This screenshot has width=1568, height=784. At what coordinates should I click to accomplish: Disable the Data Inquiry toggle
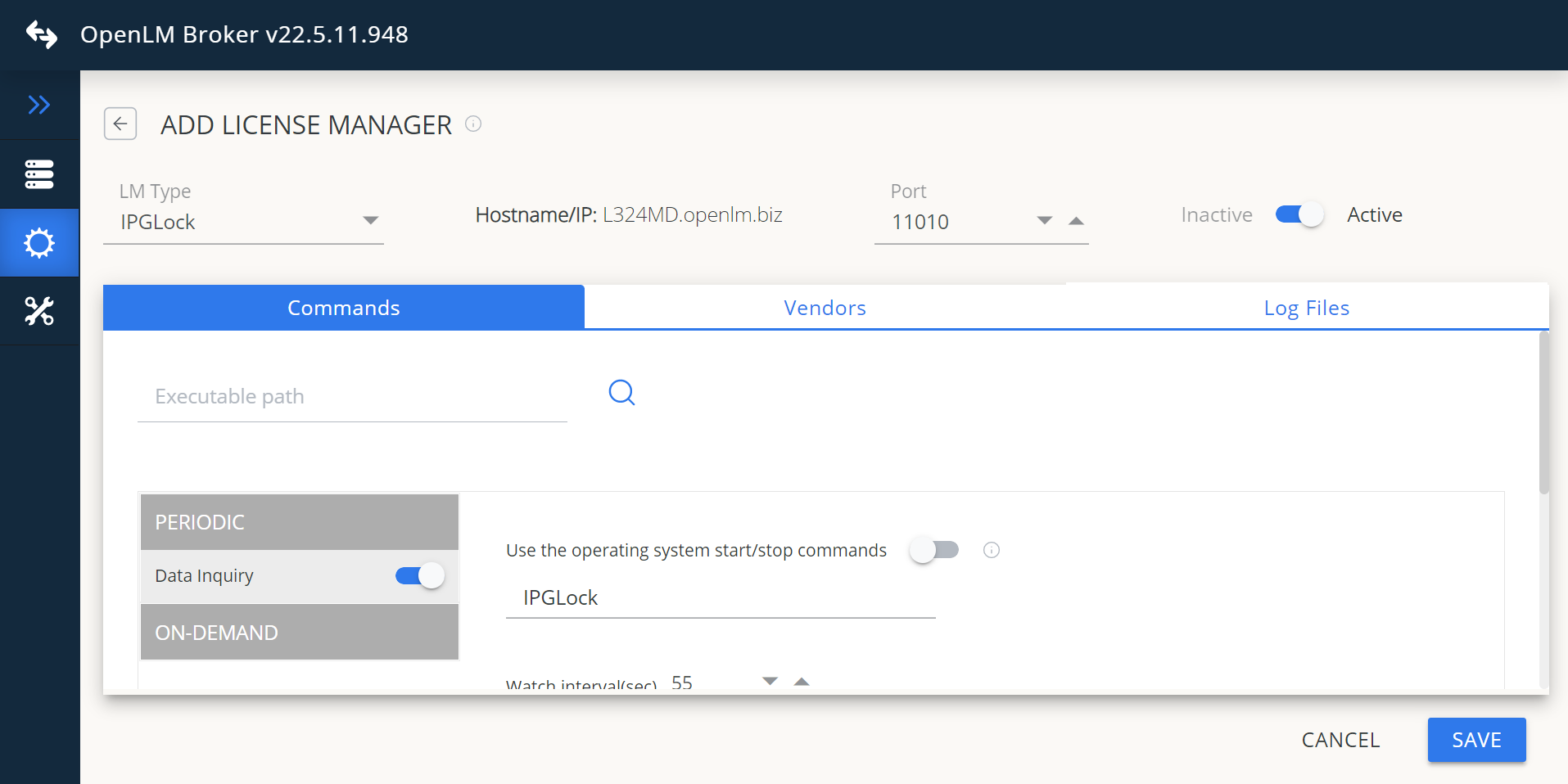pyautogui.click(x=418, y=575)
